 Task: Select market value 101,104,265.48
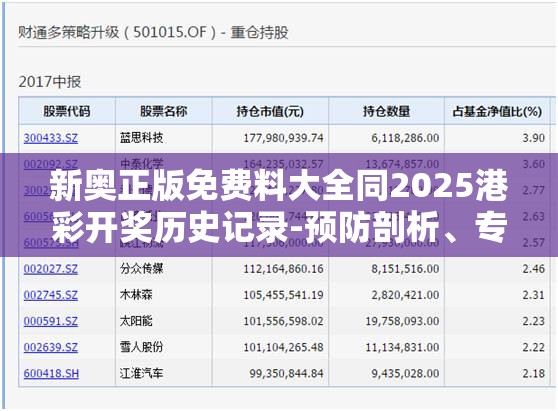tap(283, 347)
